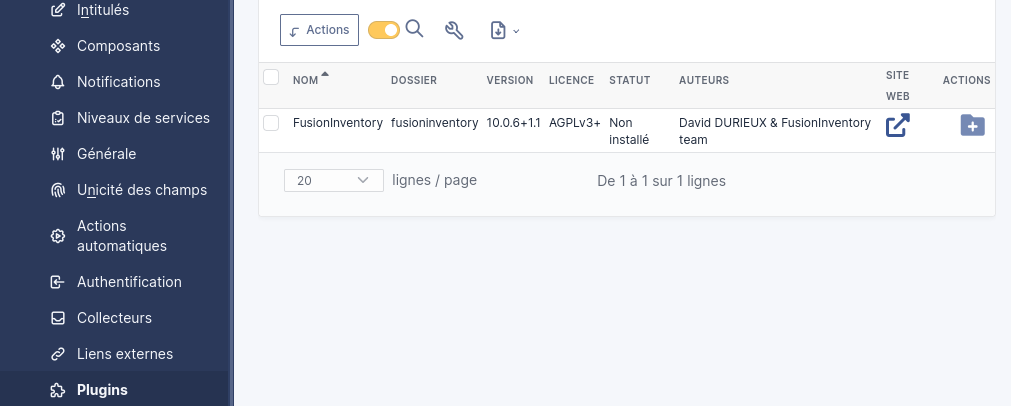Image resolution: width=1011 pixels, height=406 pixels.
Task: Tick the FusionInventory row checkbox
Action: [271, 123]
